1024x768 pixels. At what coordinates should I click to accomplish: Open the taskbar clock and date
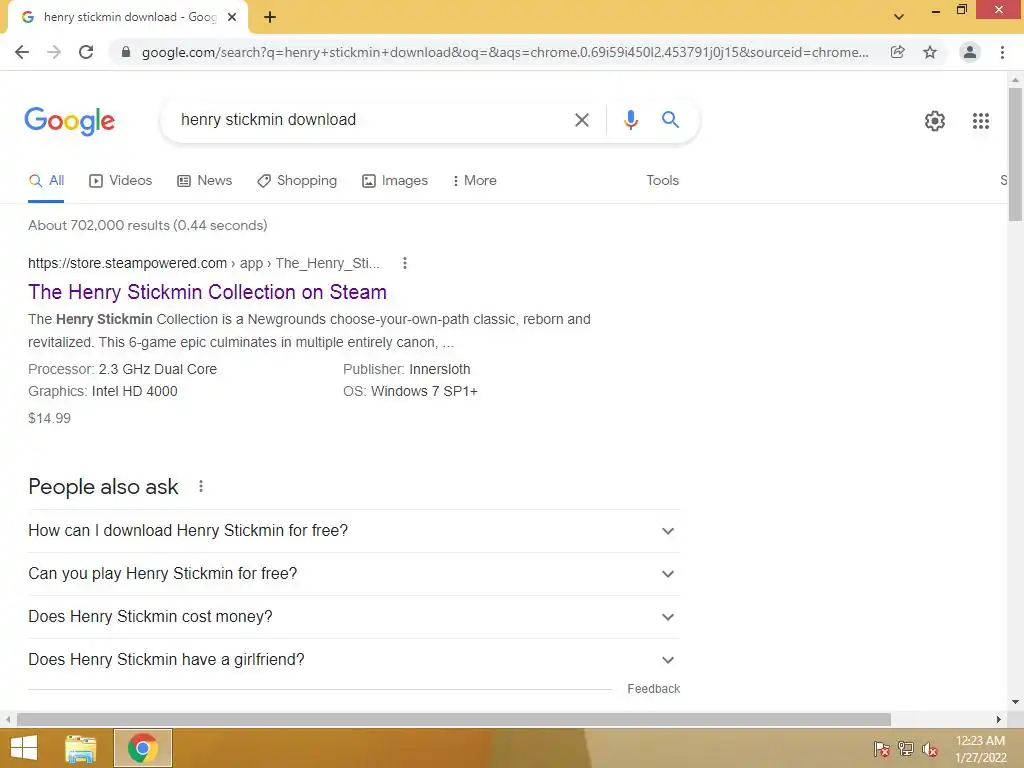point(980,749)
